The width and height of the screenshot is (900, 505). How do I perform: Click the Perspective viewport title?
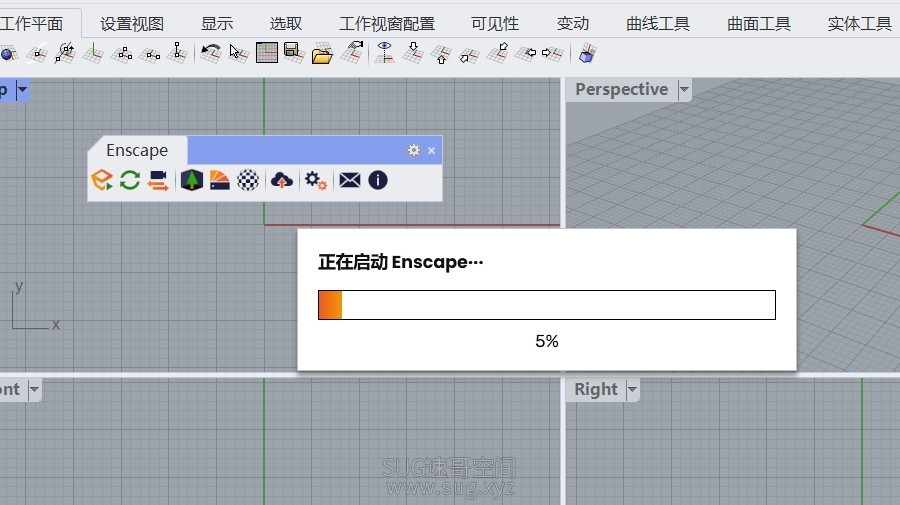point(622,90)
